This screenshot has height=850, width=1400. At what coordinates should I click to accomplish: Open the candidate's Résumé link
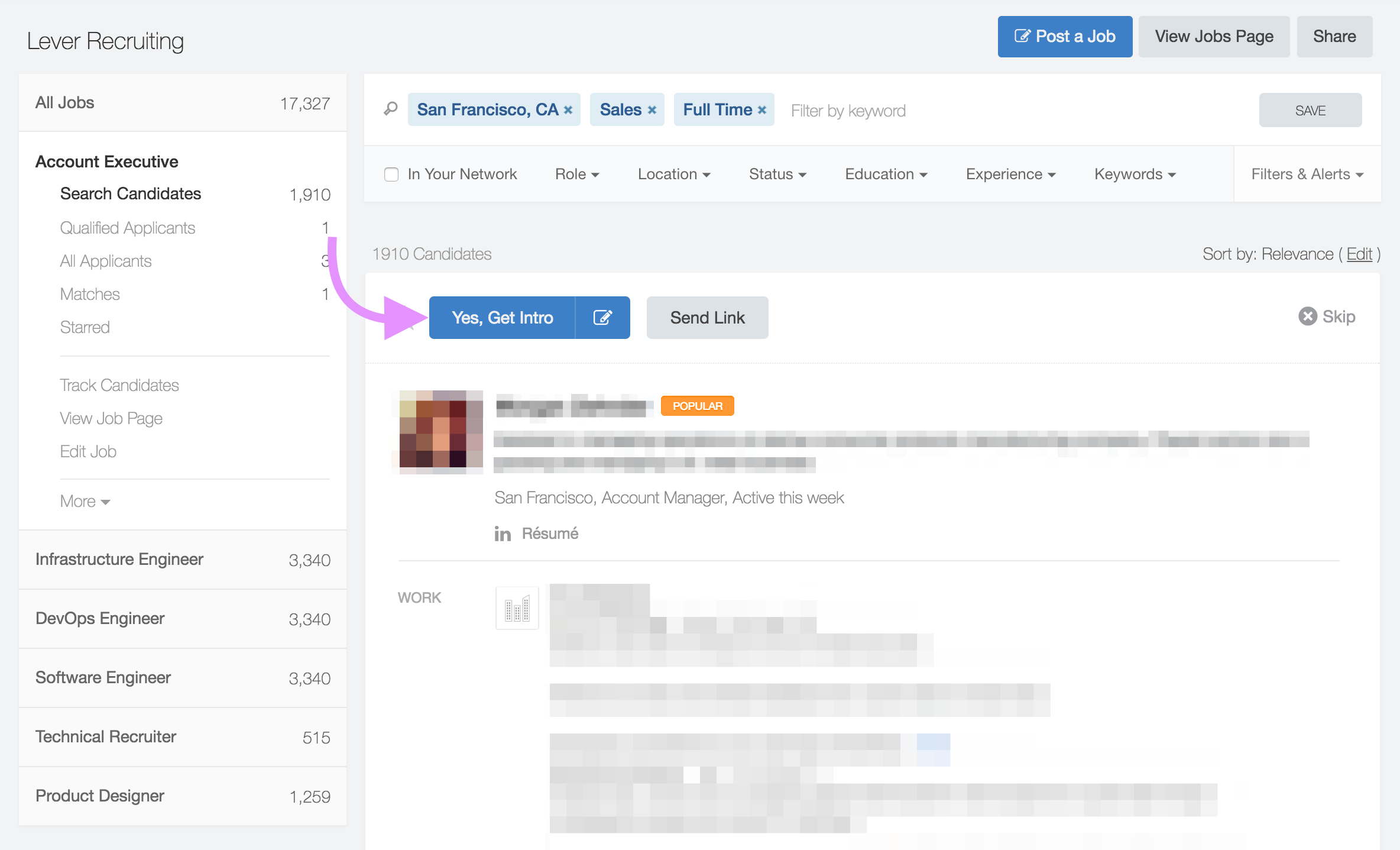(x=550, y=534)
